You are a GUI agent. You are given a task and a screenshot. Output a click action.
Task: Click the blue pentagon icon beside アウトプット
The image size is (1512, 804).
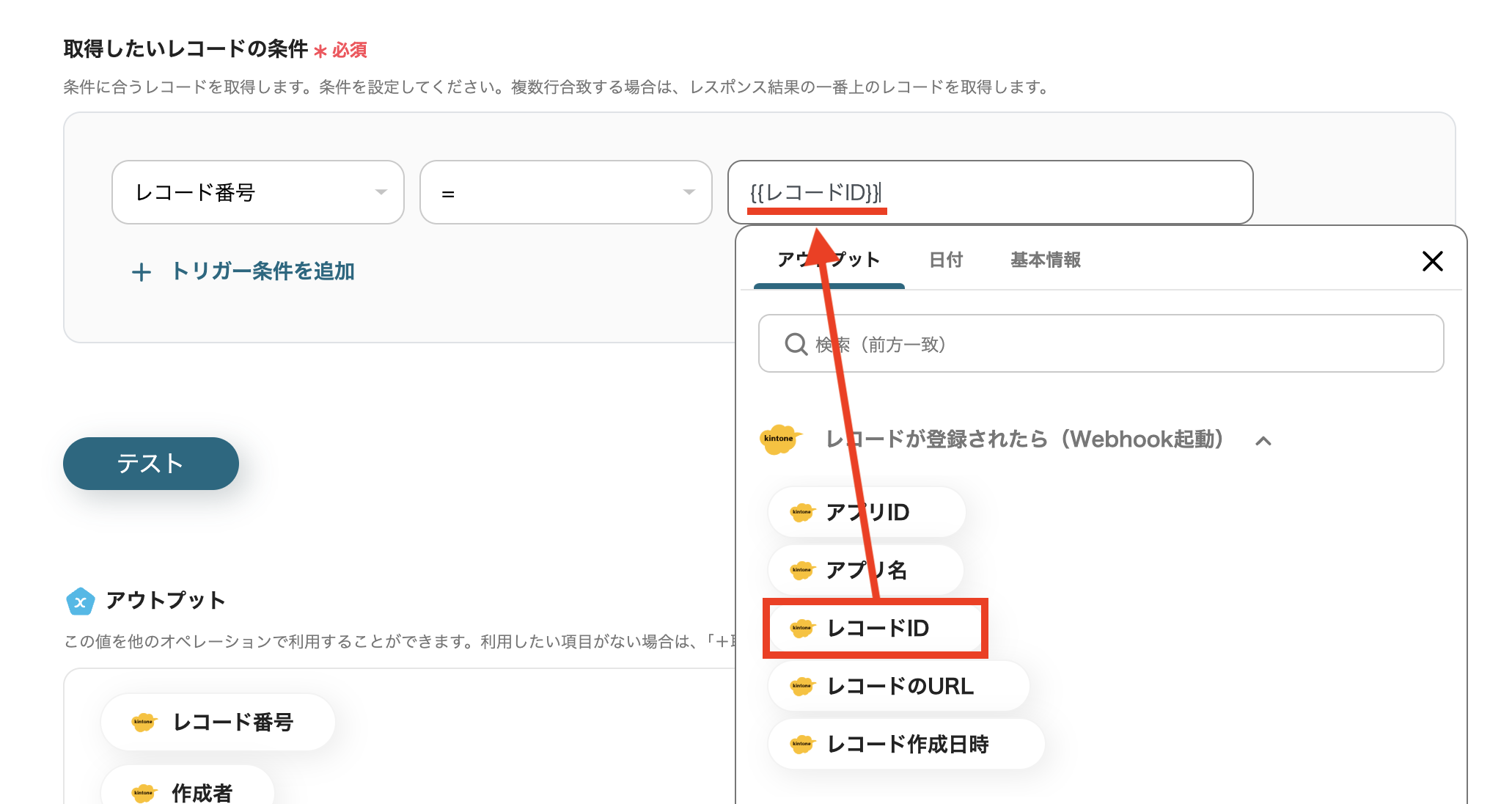(x=80, y=602)
